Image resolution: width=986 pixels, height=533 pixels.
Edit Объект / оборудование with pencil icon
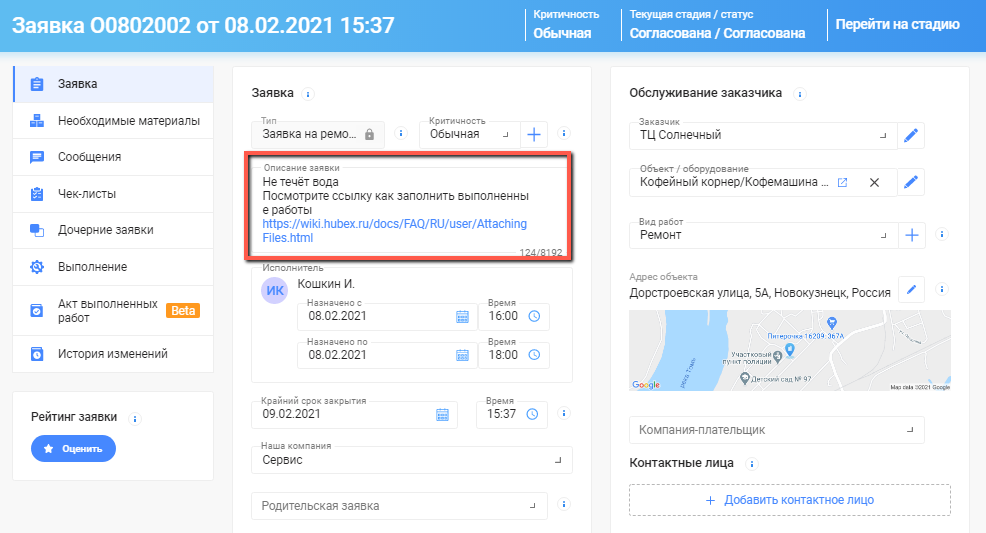coord(911,183)
